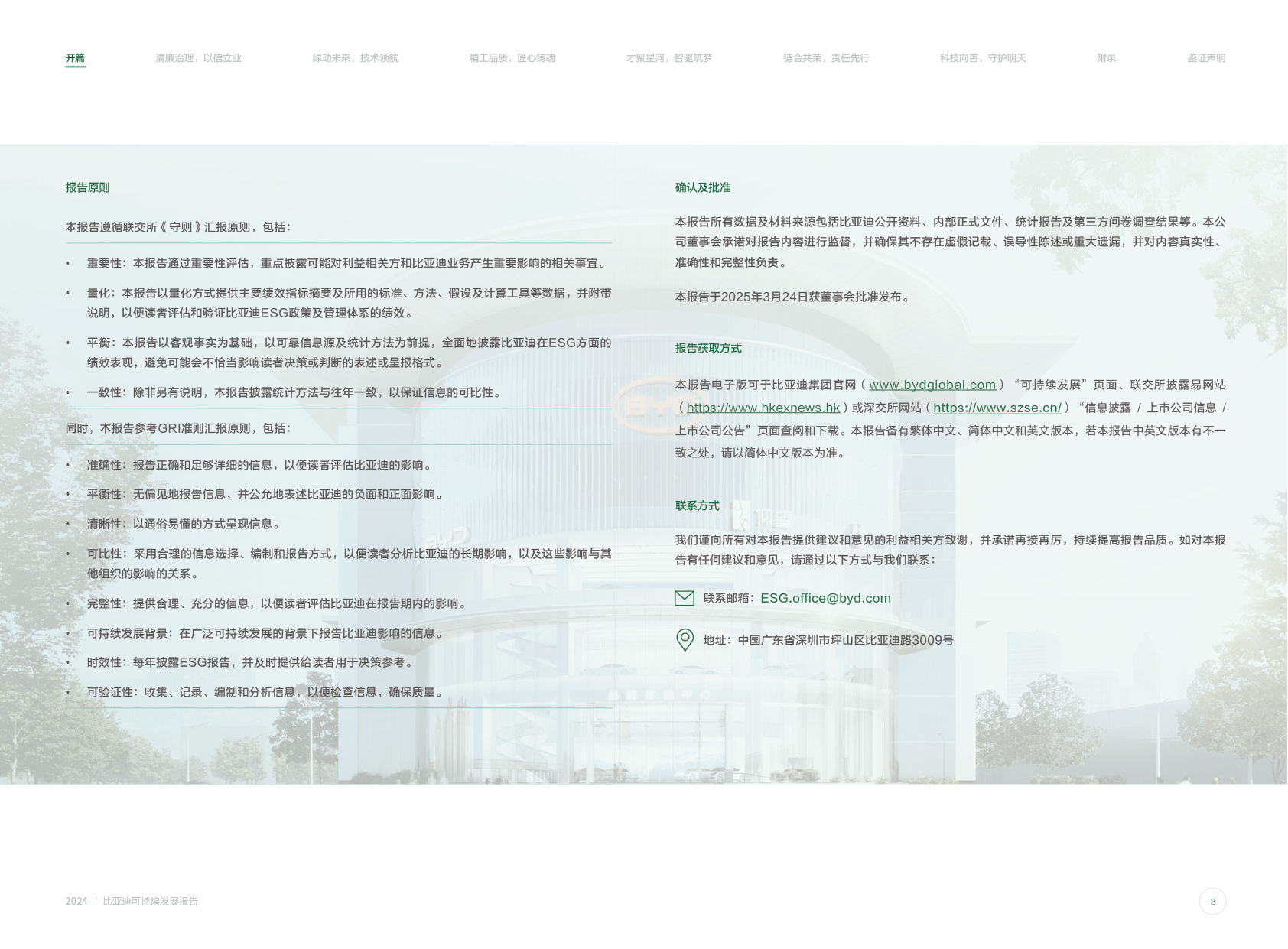The height and width of the screenshot is (949, 1288).
Task: Select the 报告原则 heading
Action: pyautogui.click(x=87, y=187)
